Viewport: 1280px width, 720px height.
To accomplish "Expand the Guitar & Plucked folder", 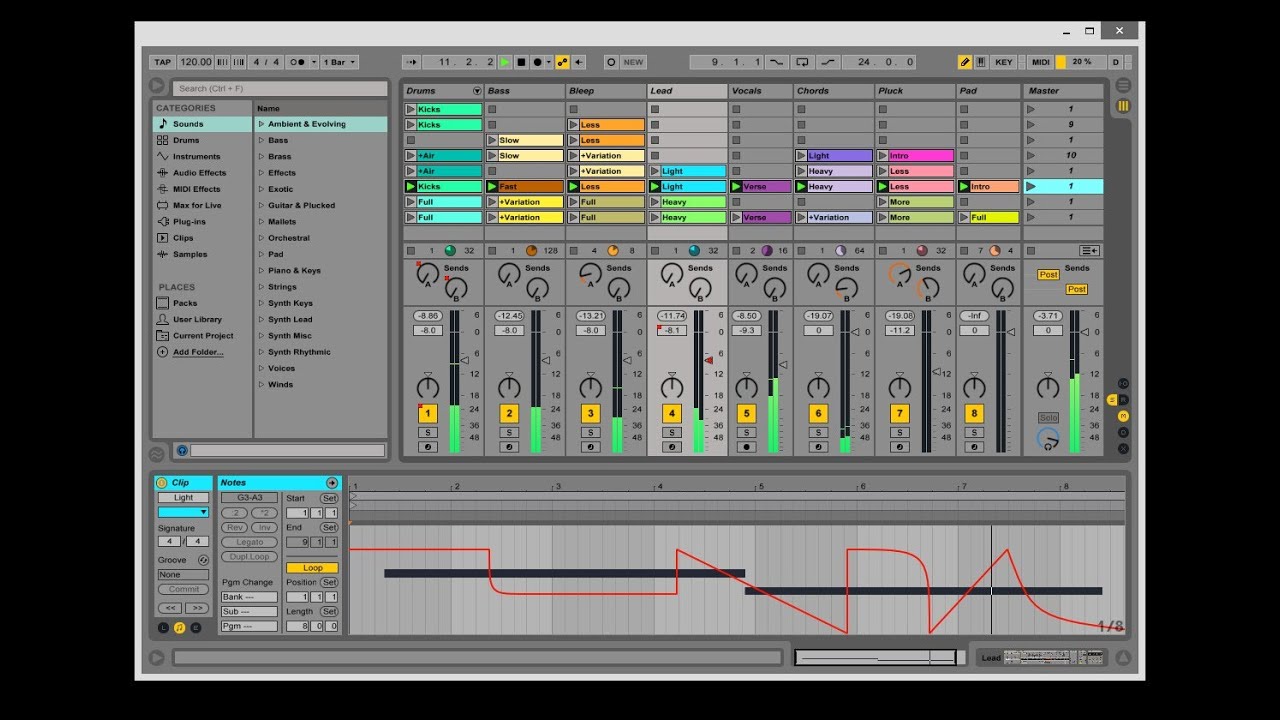I will coord(261,205).
